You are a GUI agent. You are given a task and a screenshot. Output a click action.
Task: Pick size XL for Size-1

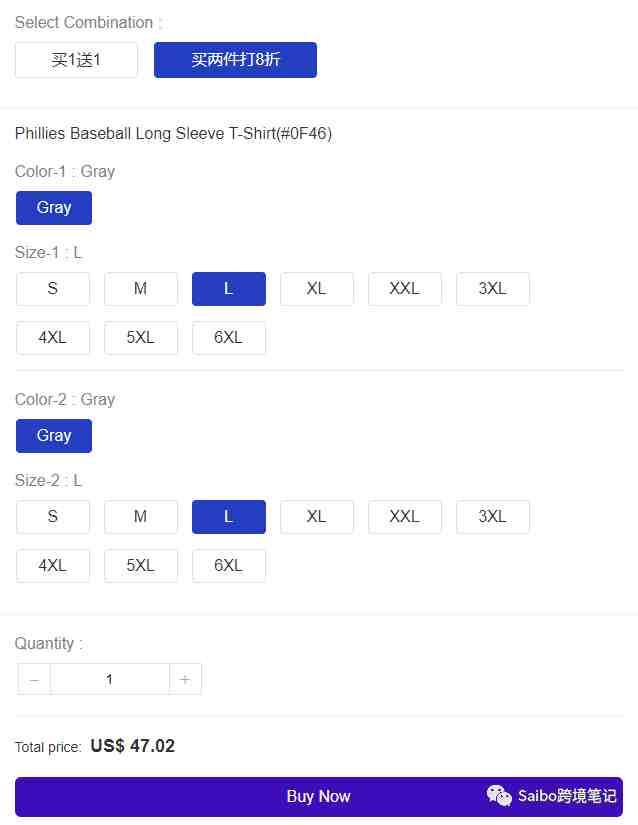(x=317, y=289)
